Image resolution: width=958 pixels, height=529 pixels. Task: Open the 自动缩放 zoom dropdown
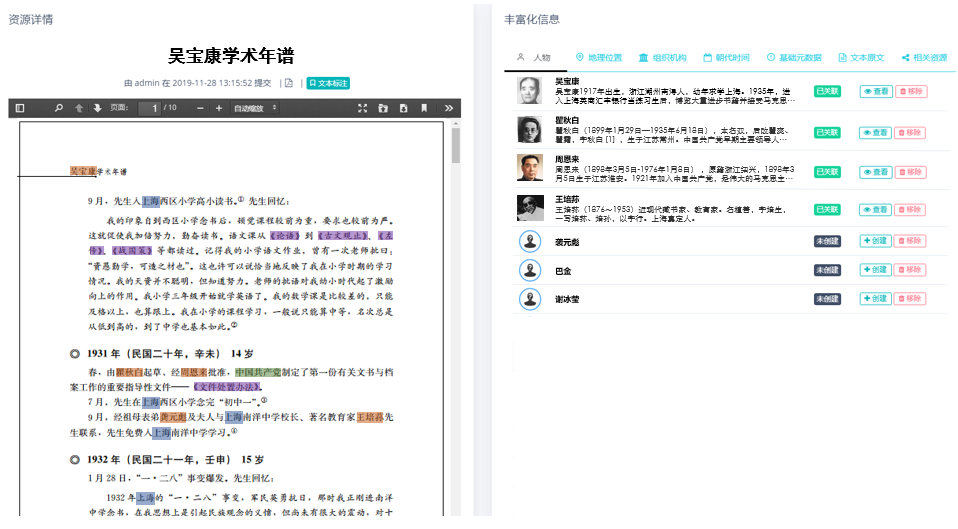pyautogui.click(x=255, y=108)
